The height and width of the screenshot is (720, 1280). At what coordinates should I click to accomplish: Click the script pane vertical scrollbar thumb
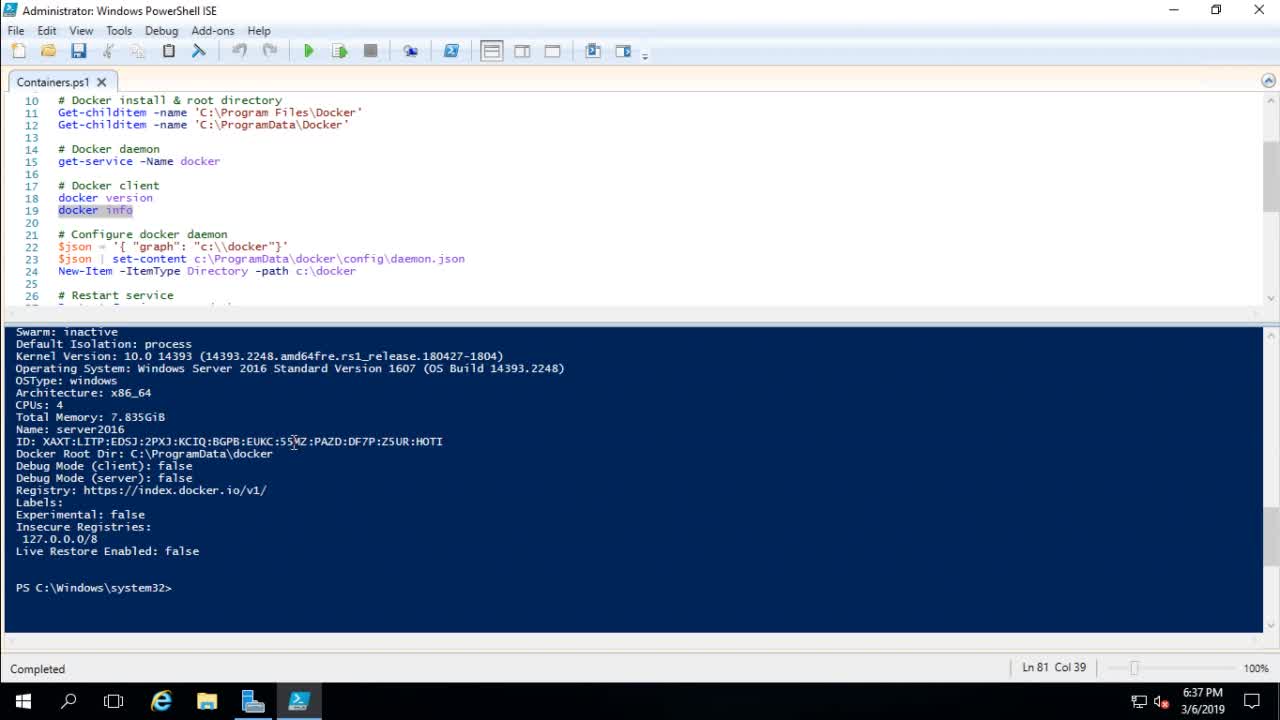(1271, 176)
